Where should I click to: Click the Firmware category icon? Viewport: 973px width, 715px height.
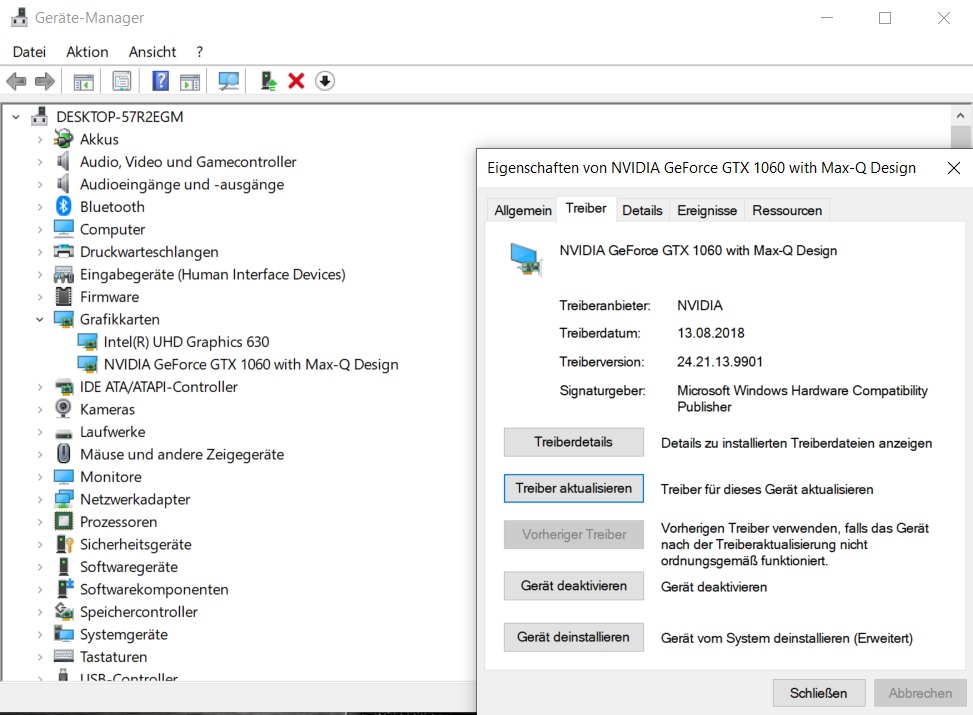63,297
